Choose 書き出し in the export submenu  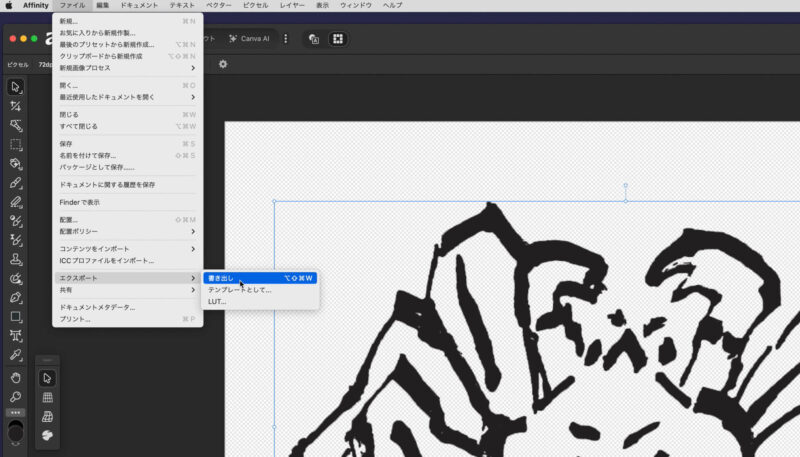click(260, 278)
